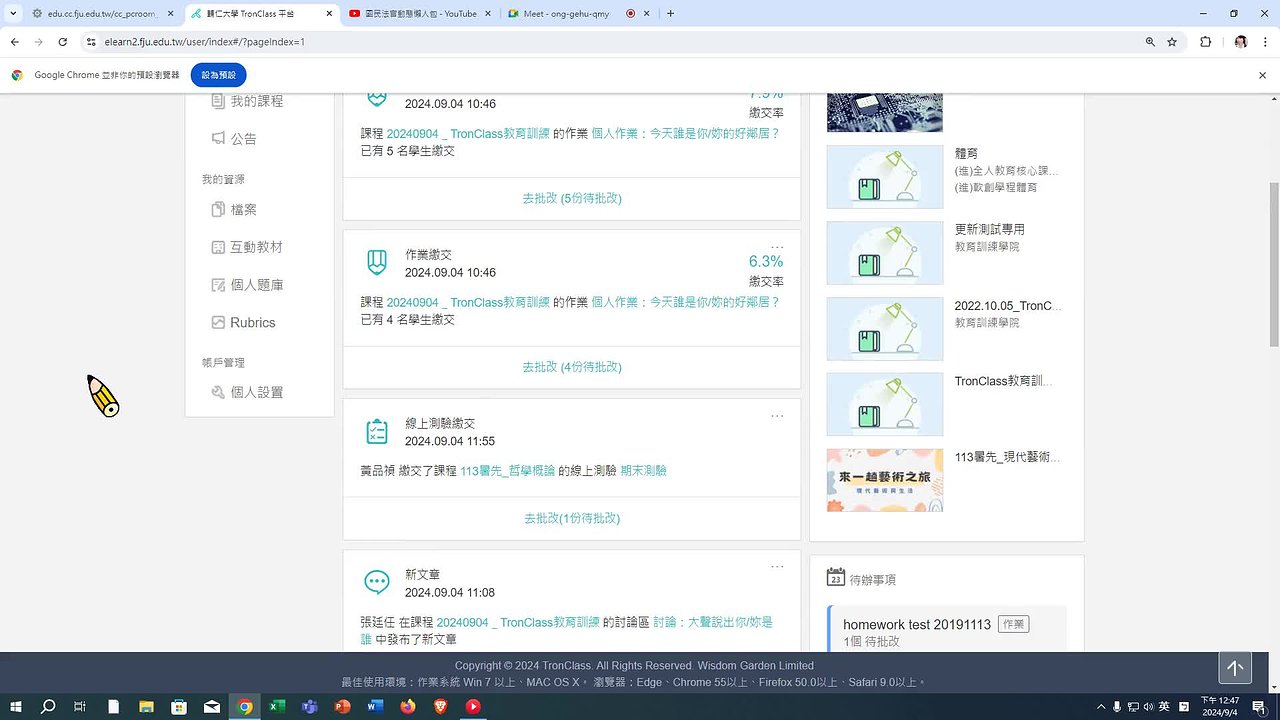
Task: Click the 去批改 (4份待批改) link
Action: 572,367
